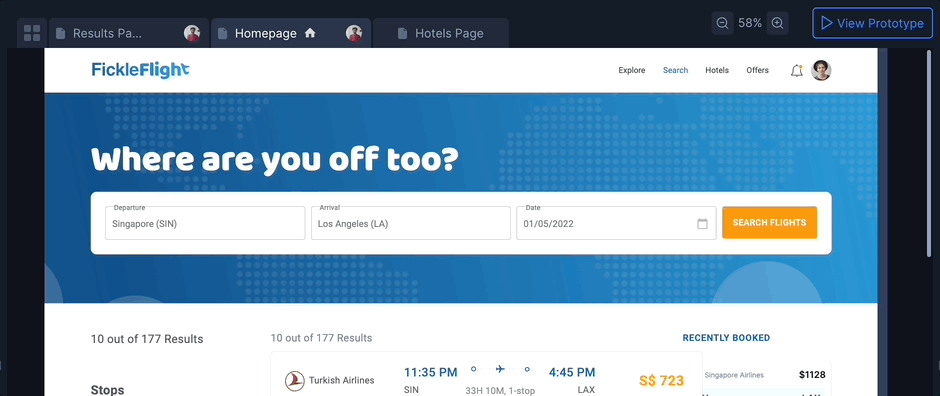The height and width of the screenshot is (396, 940).
Task: Click the SEARCH FLIGHTS button
Action: [x=769, y=222]
